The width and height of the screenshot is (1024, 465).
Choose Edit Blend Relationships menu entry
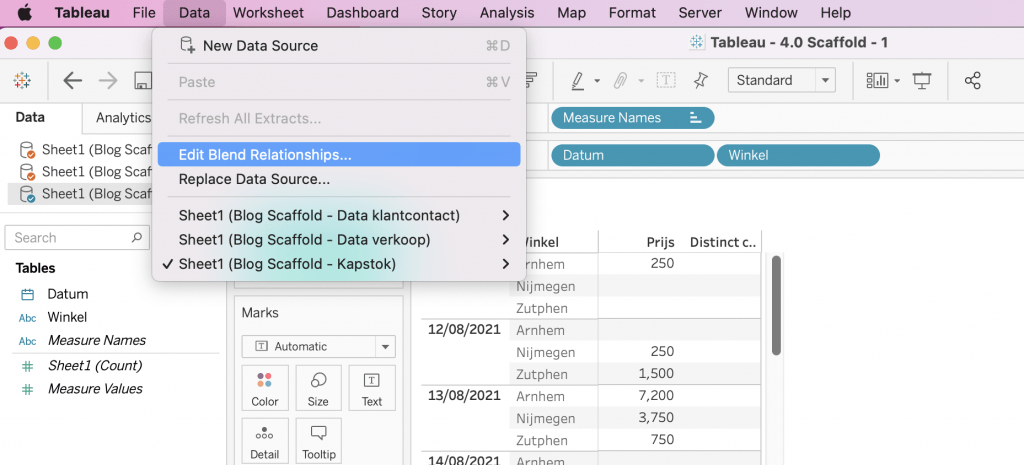(265, 155)
